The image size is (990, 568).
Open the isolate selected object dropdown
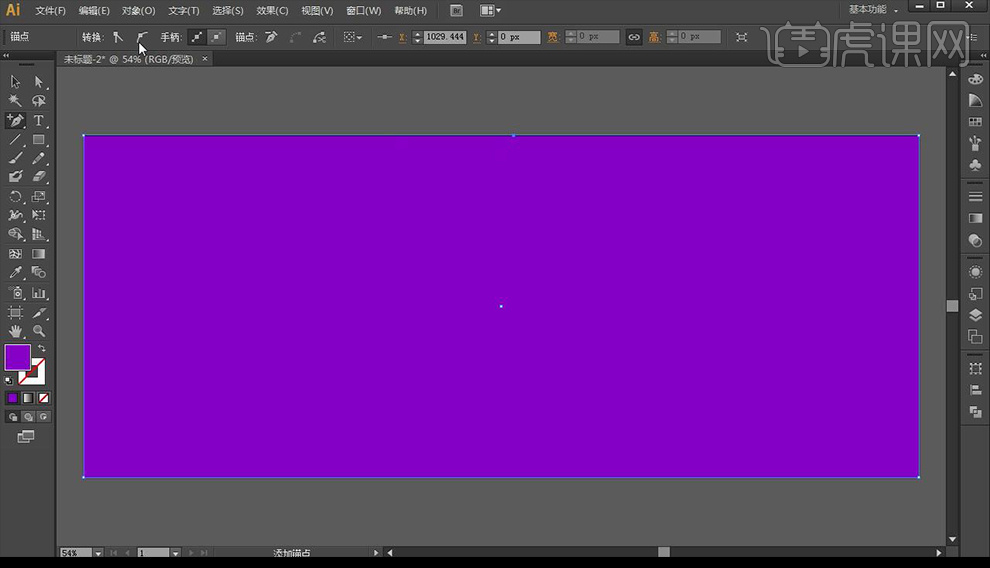coord(352,37)
